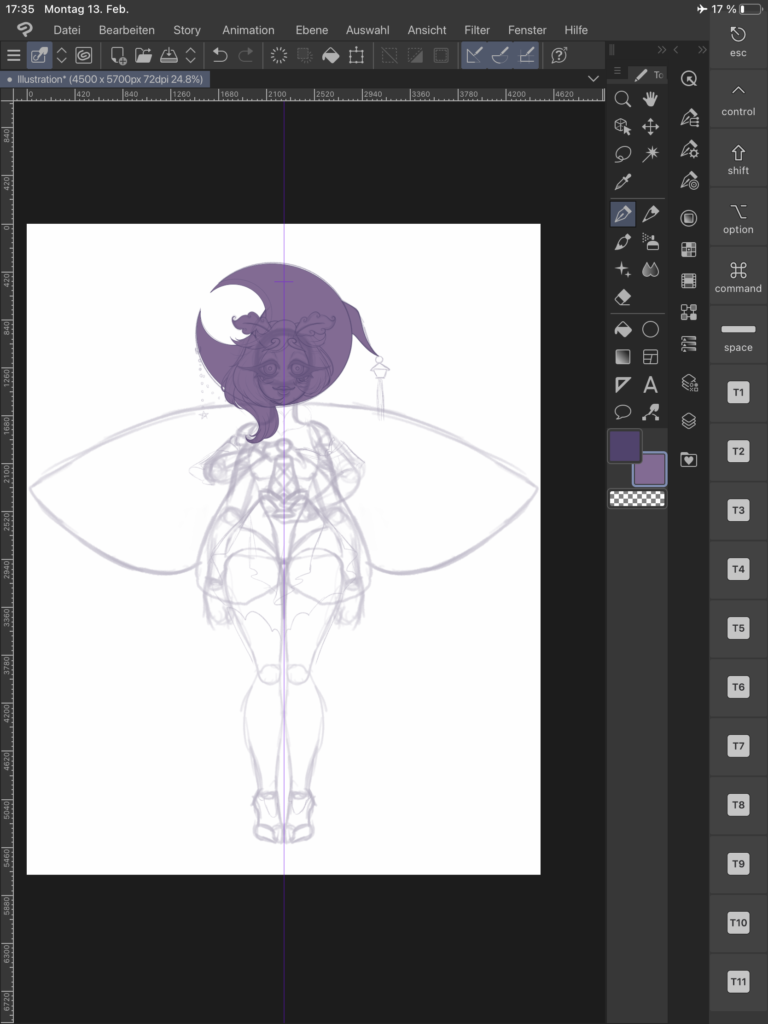768x1024 pixels.
Task: Toggle the command modifier key
Action: tap(738, 277)
